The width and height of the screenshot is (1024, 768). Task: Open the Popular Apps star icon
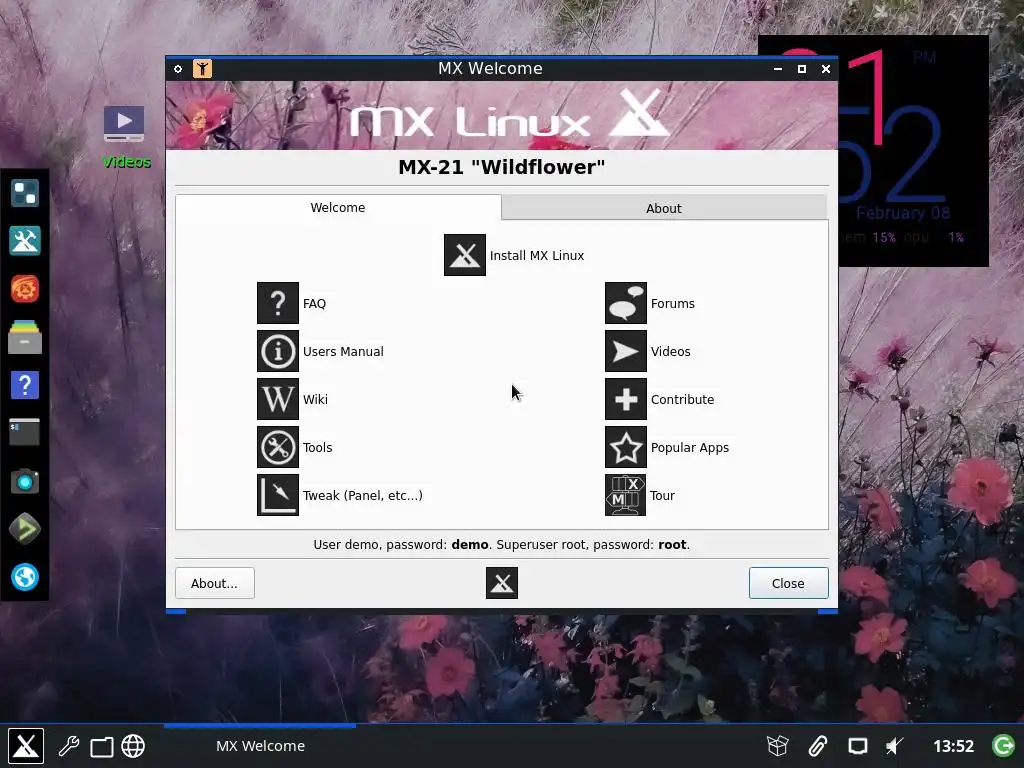626,447
